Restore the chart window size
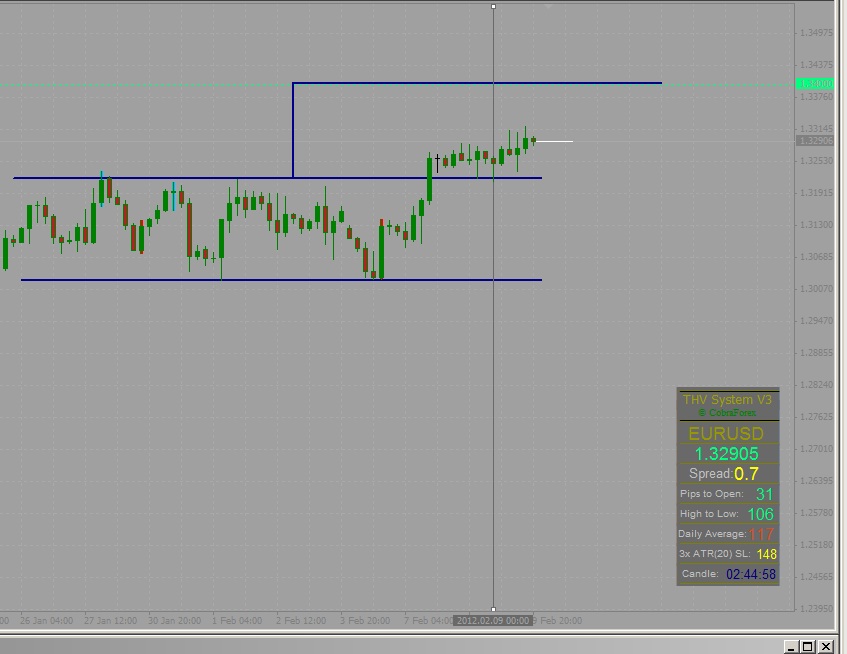This screenshot has width=847, height=654. [808, 646]
